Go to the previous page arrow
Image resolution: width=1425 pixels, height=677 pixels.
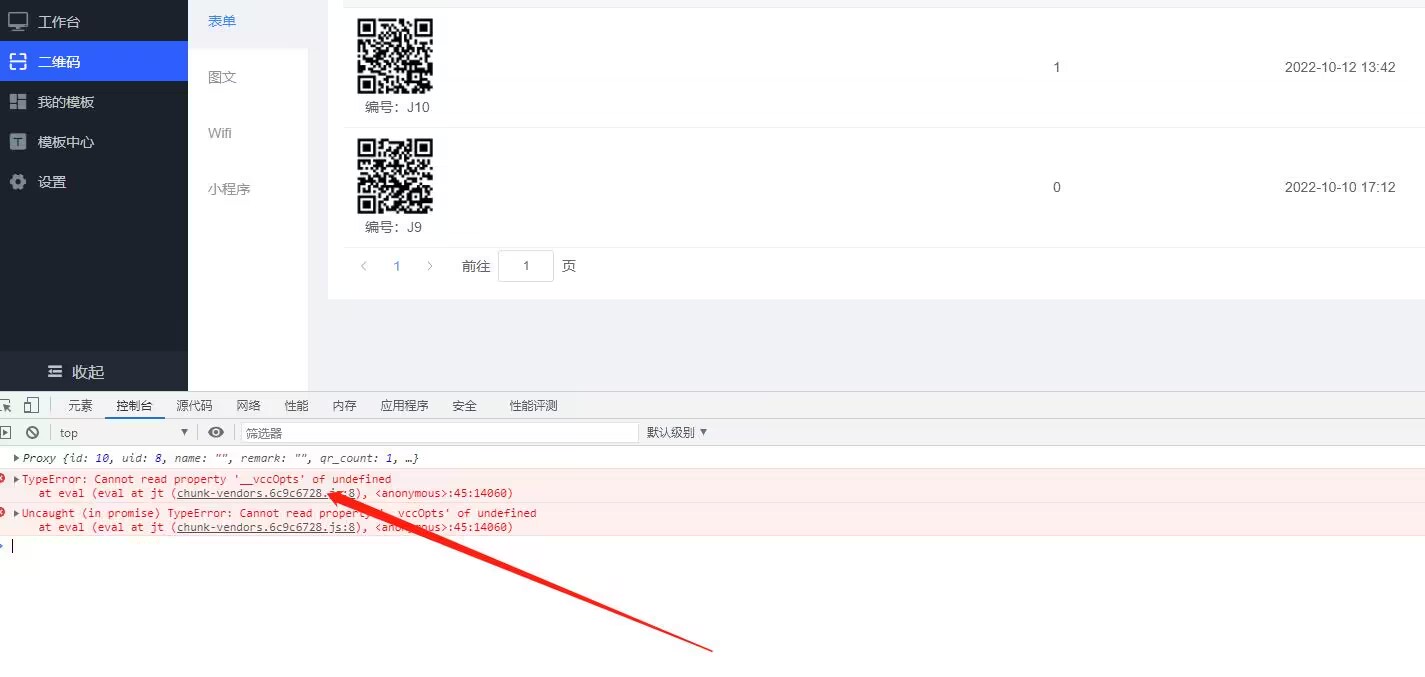click(x=364, y=266)
